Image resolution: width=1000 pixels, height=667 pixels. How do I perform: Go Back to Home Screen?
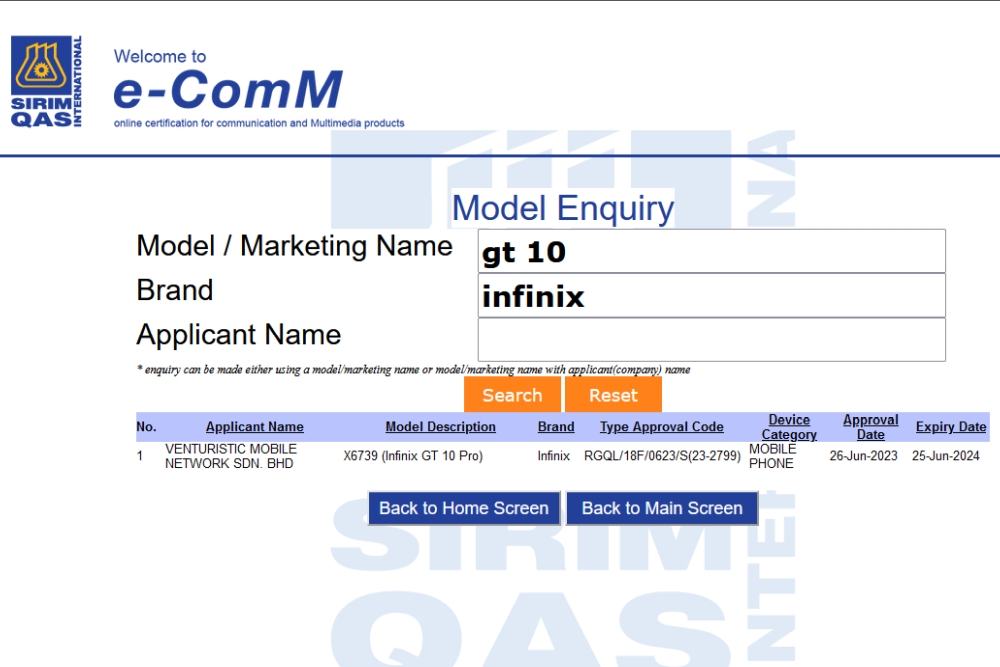coord(464,508)
